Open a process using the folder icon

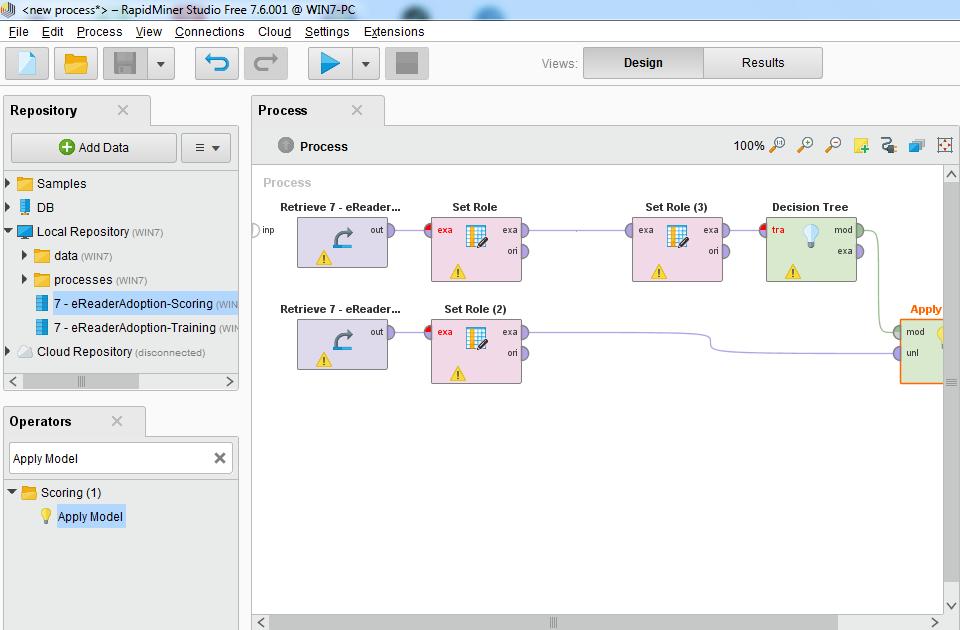pyautogui.click(x=75, y=63)
